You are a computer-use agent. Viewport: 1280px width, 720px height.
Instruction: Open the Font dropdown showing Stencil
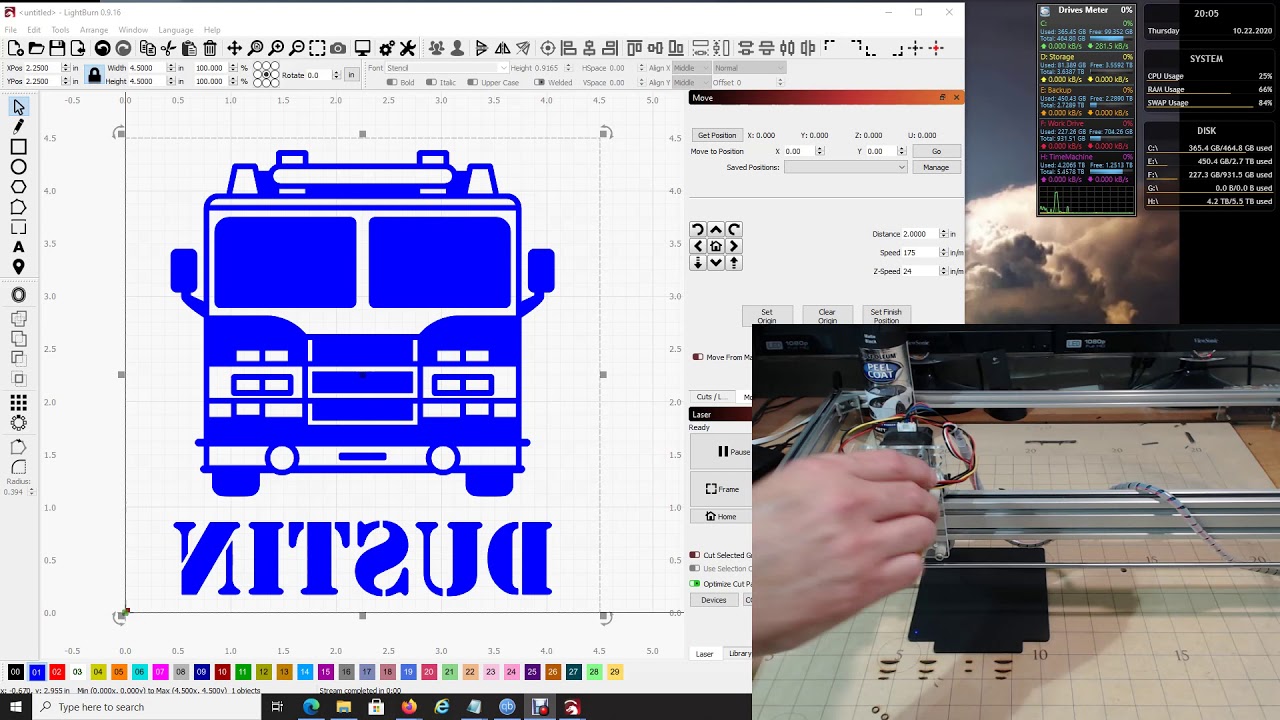(x=446, y=68)
